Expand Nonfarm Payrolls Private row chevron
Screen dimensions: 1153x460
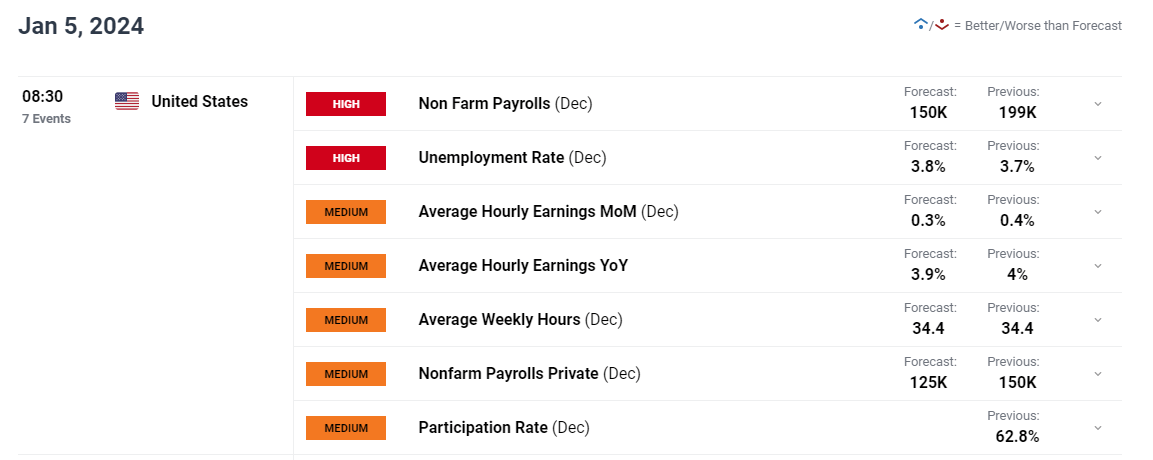click(1097, 374)
